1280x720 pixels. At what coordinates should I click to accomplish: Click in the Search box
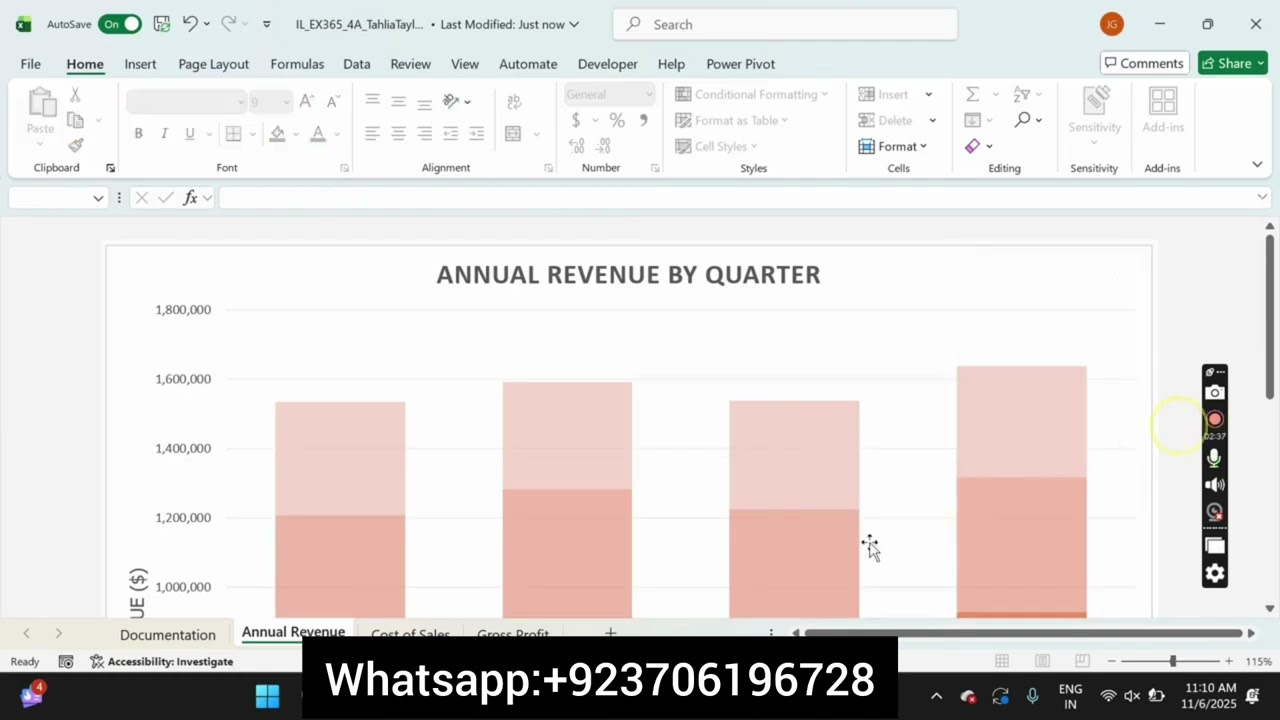tap(785, 24)
